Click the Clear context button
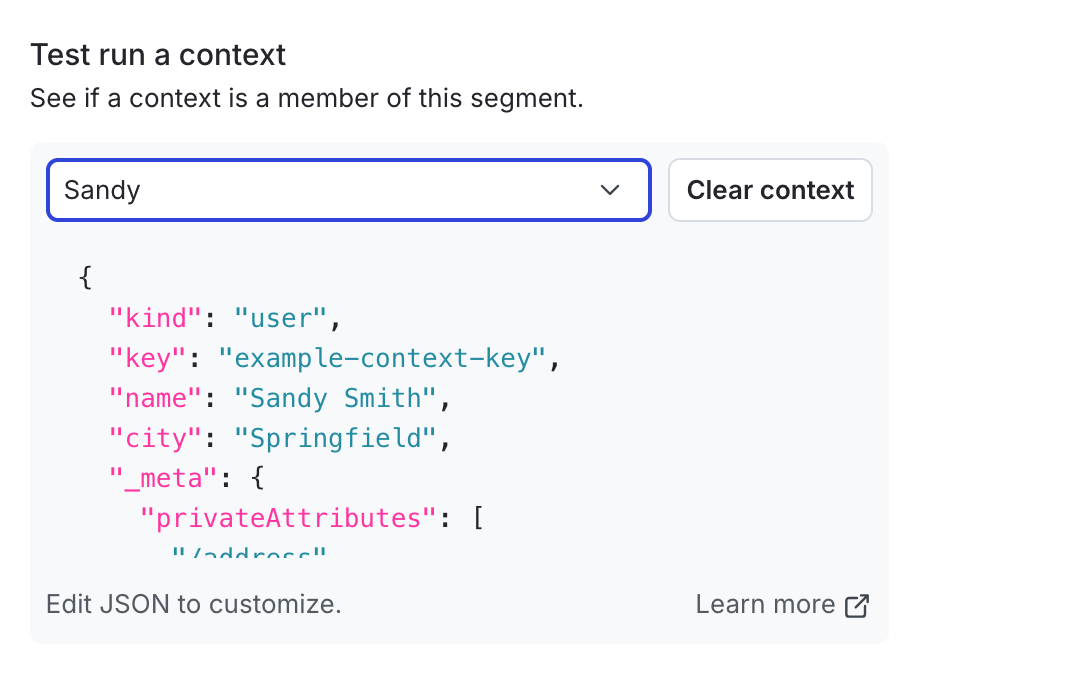 coord(770,190)
